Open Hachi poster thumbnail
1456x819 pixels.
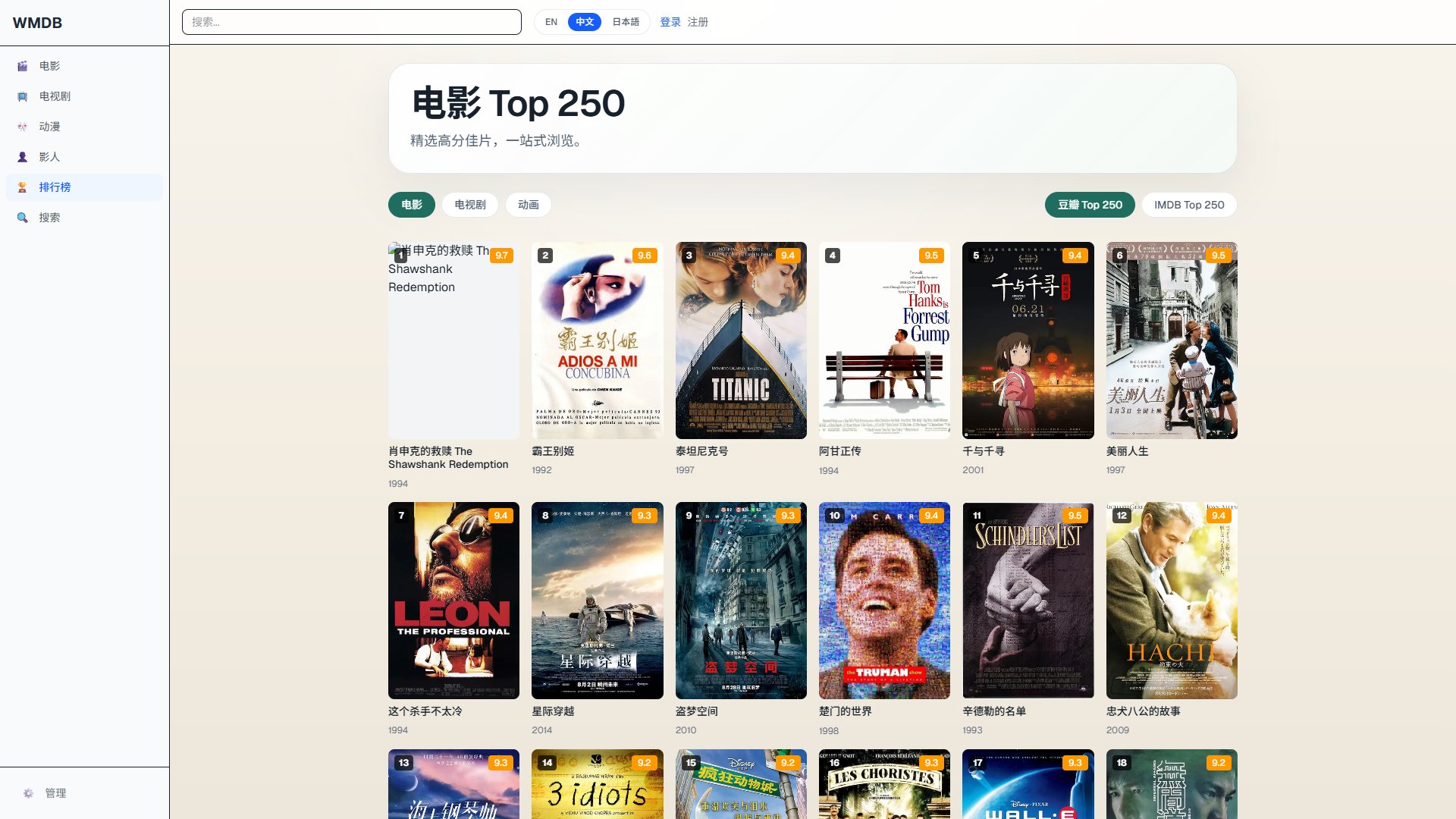1172,601
